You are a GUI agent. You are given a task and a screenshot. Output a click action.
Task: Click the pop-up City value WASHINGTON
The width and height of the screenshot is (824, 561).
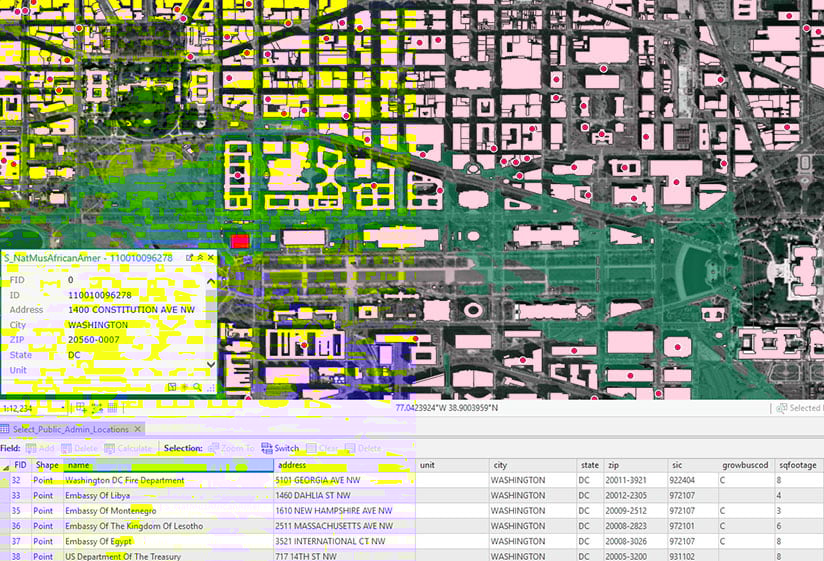98,325
